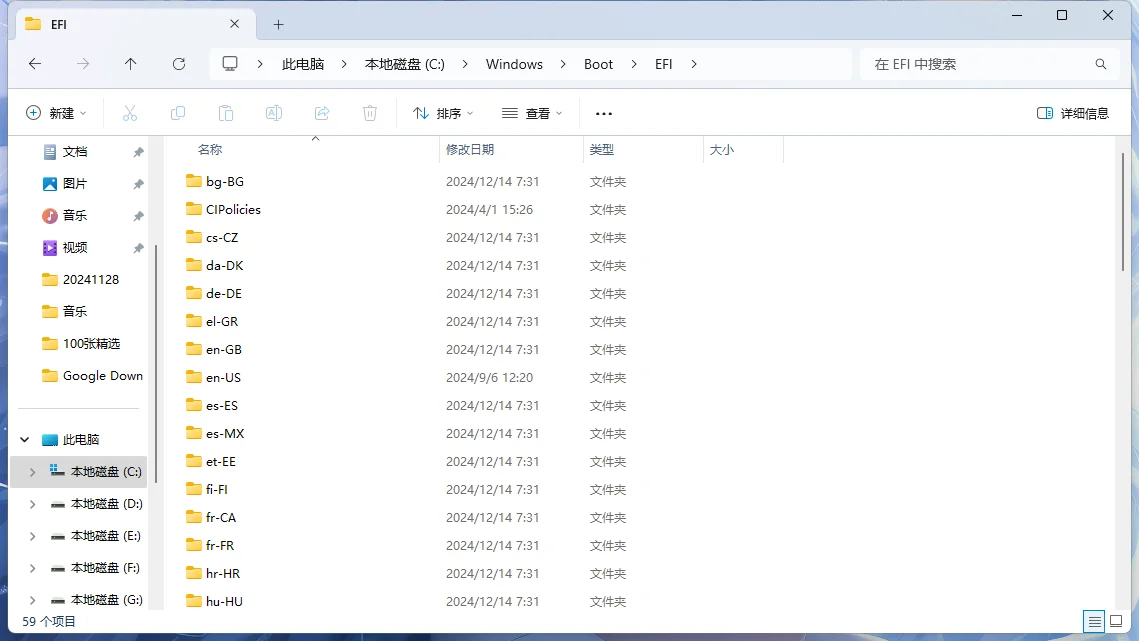Open pinned 音乐 with the red music icon

pos(75,216)
